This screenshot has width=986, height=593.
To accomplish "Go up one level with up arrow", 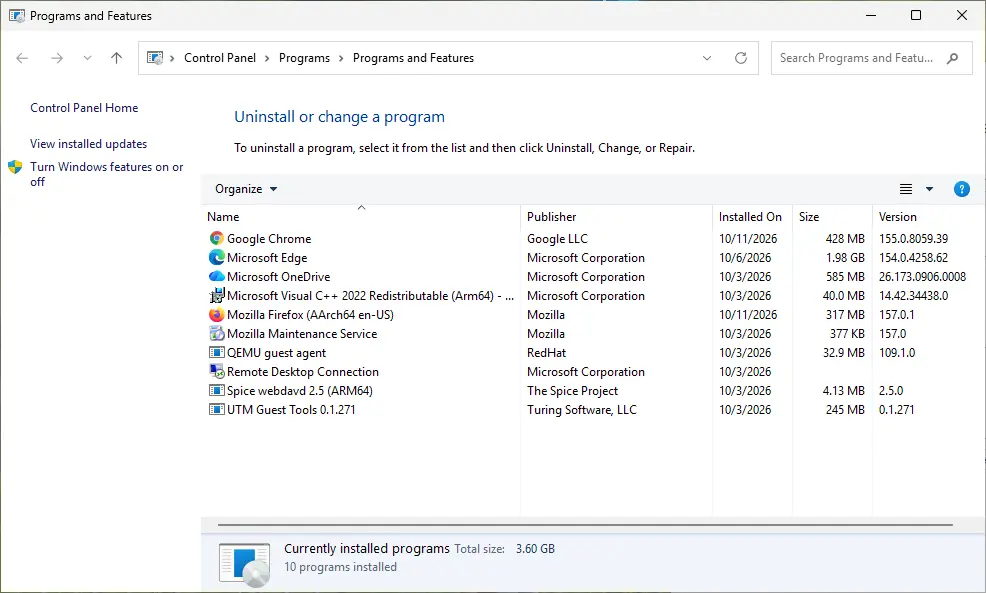I will tap(116, 58).
